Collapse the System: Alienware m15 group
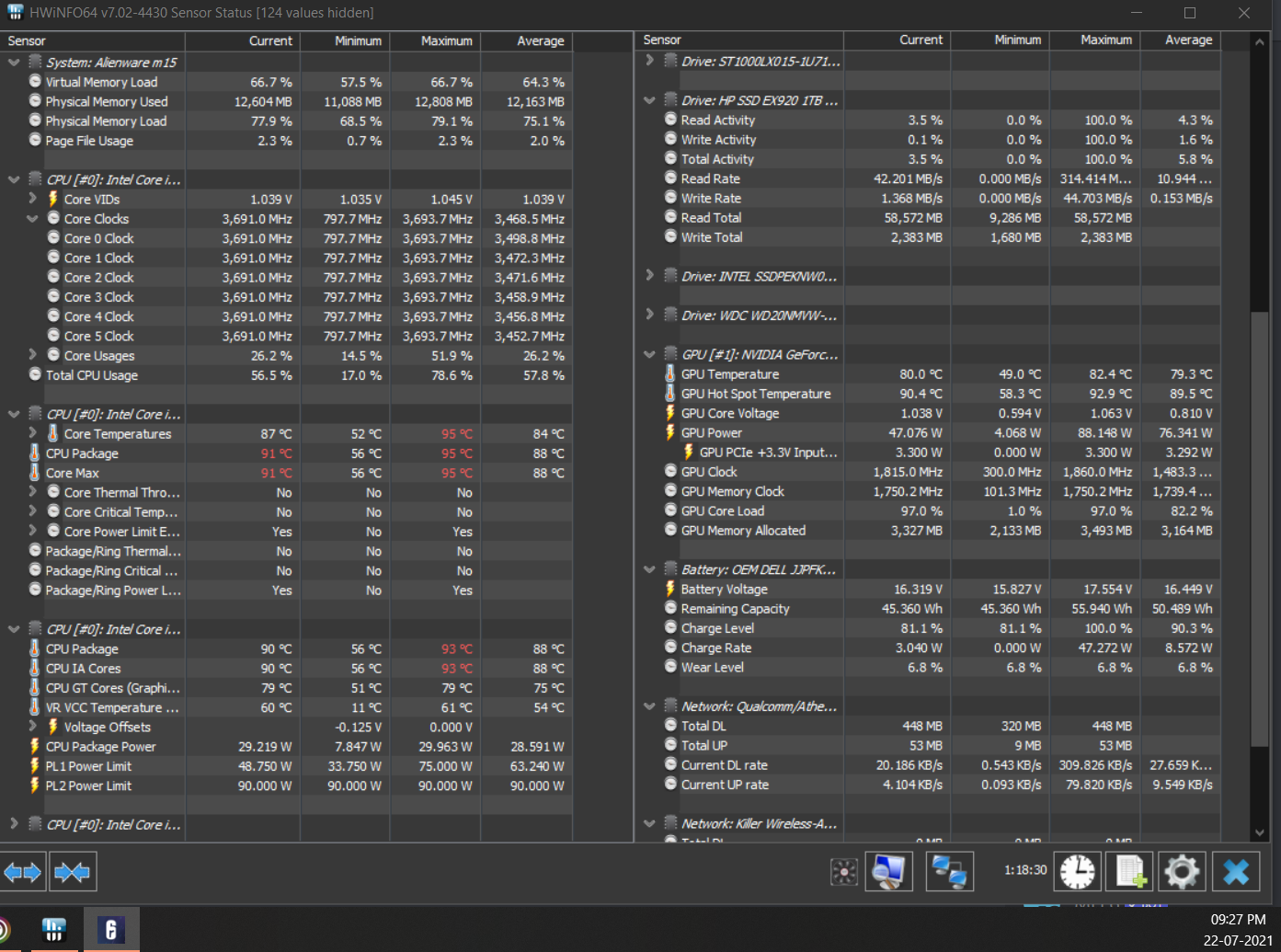 point(14,63)
